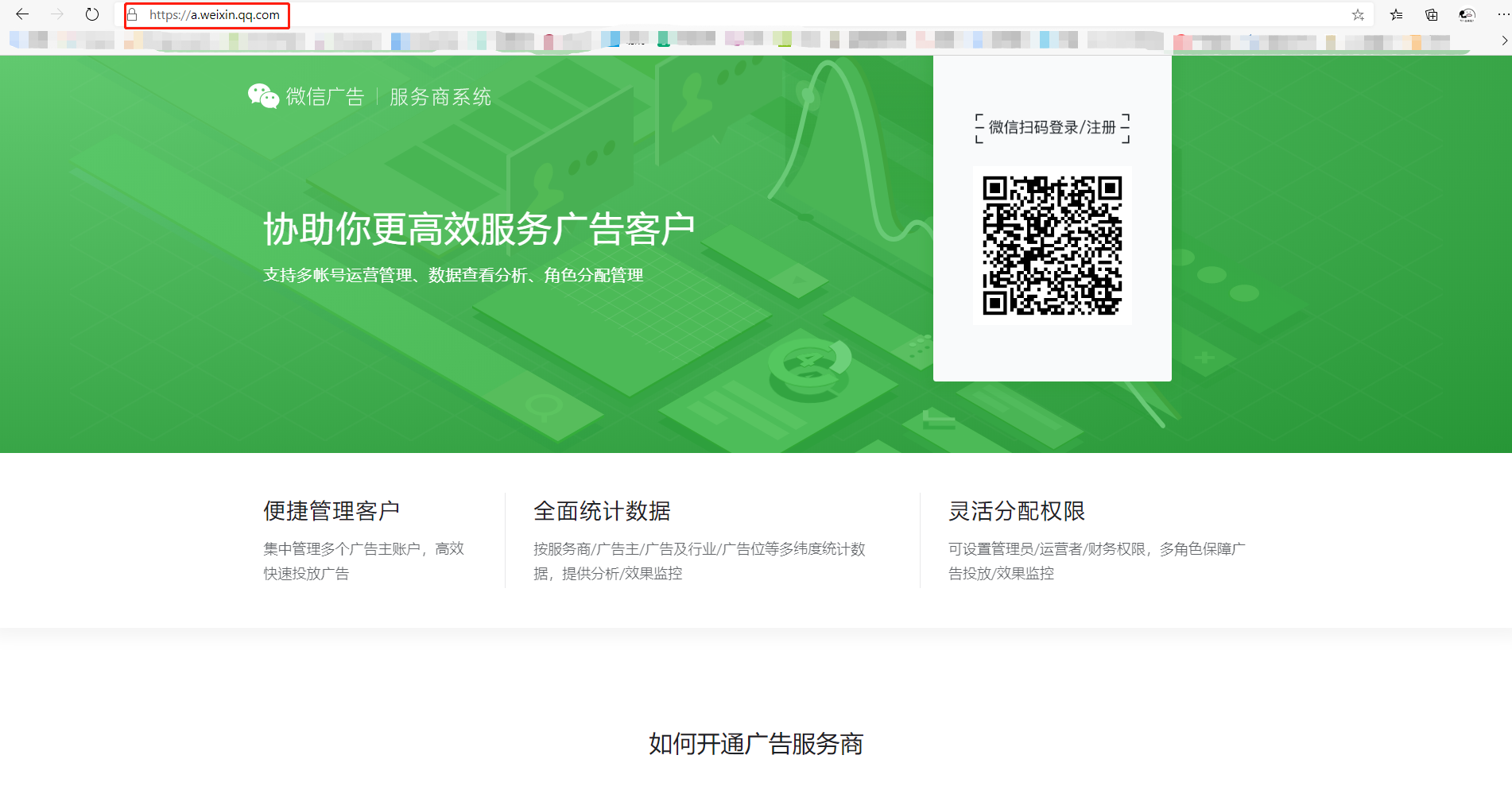Viewport: 1512px width, 786px height.
Task: Click the 微信扫码登录/注册 label
Action: click(1053, 127)
